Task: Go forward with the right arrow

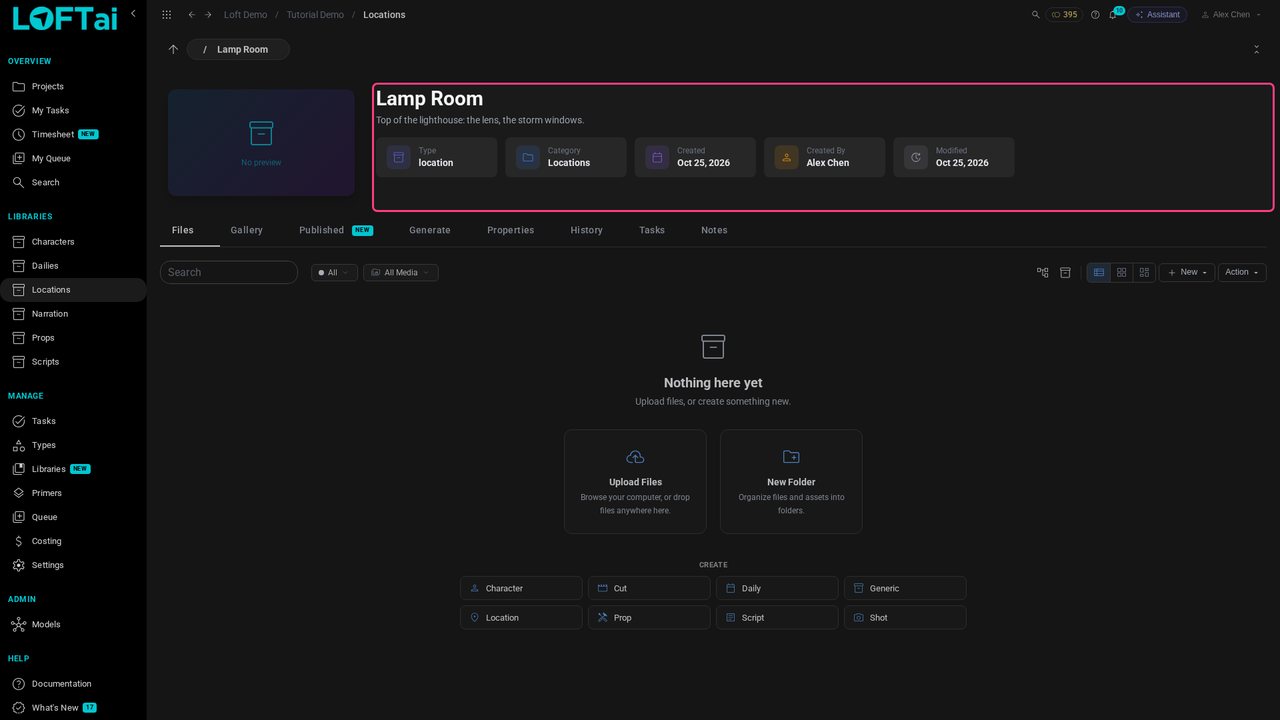Action: 208,15
